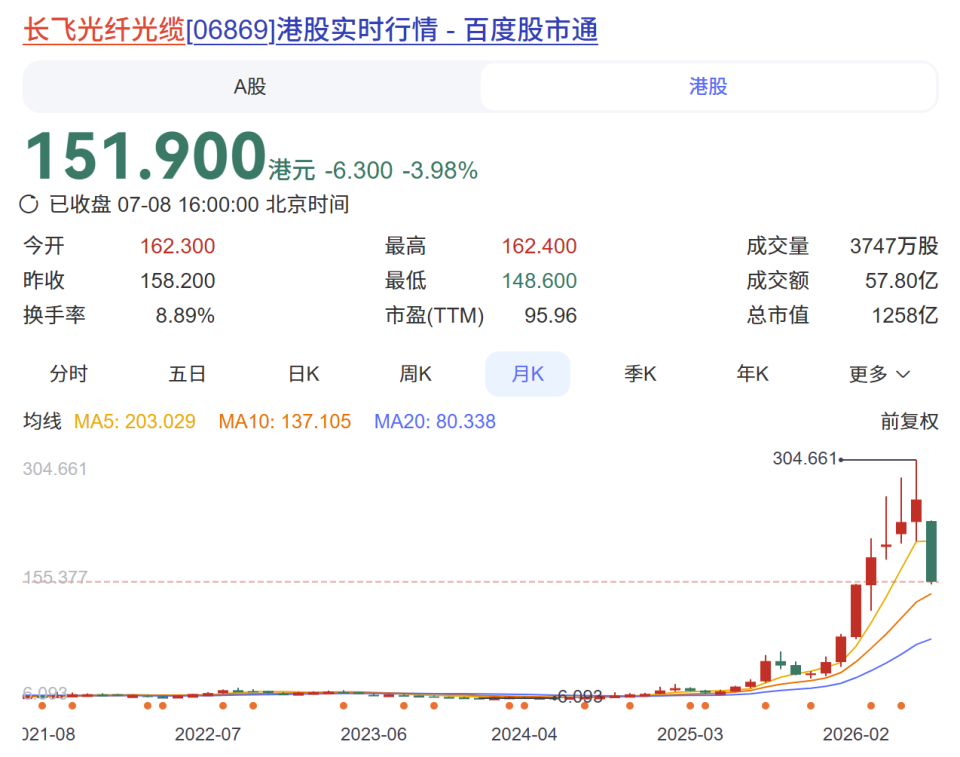This screenshot has width=960, height=757.
Task: Click the 昨收 value 158.200
Action: coord(178,281)
